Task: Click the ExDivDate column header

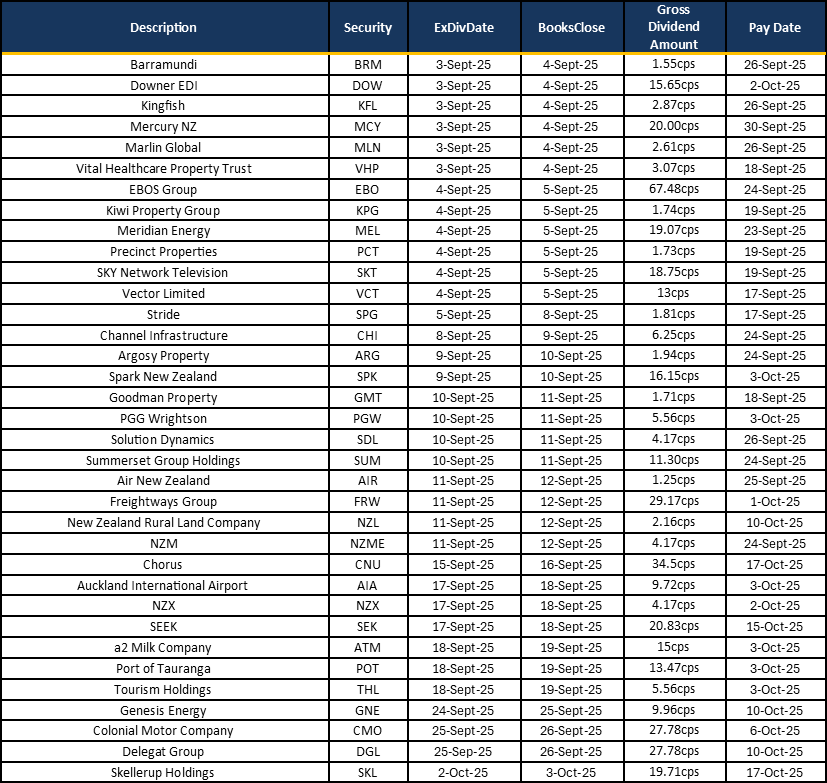Action: pos(464,27)
